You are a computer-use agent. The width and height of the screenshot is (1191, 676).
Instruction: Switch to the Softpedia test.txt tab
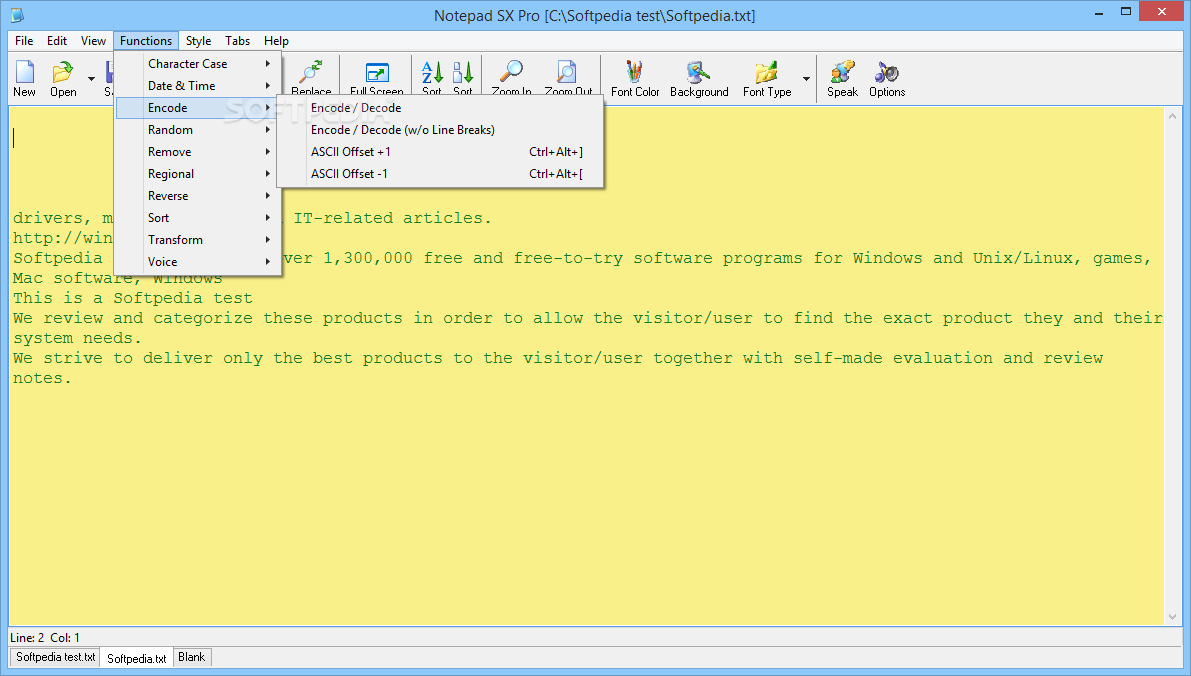click(55, 657)
